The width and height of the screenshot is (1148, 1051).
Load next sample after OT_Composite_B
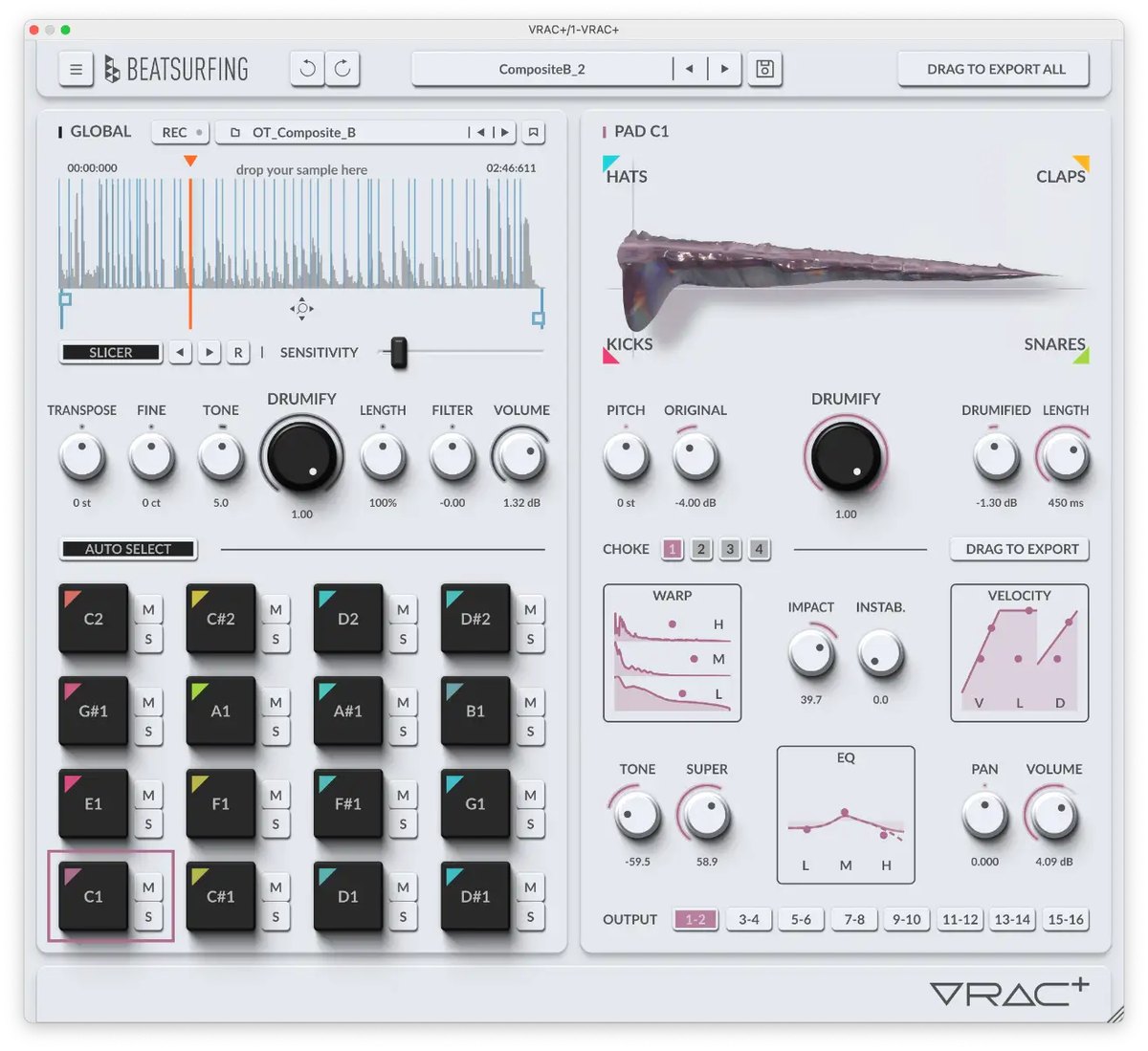[x=505, y=132]
